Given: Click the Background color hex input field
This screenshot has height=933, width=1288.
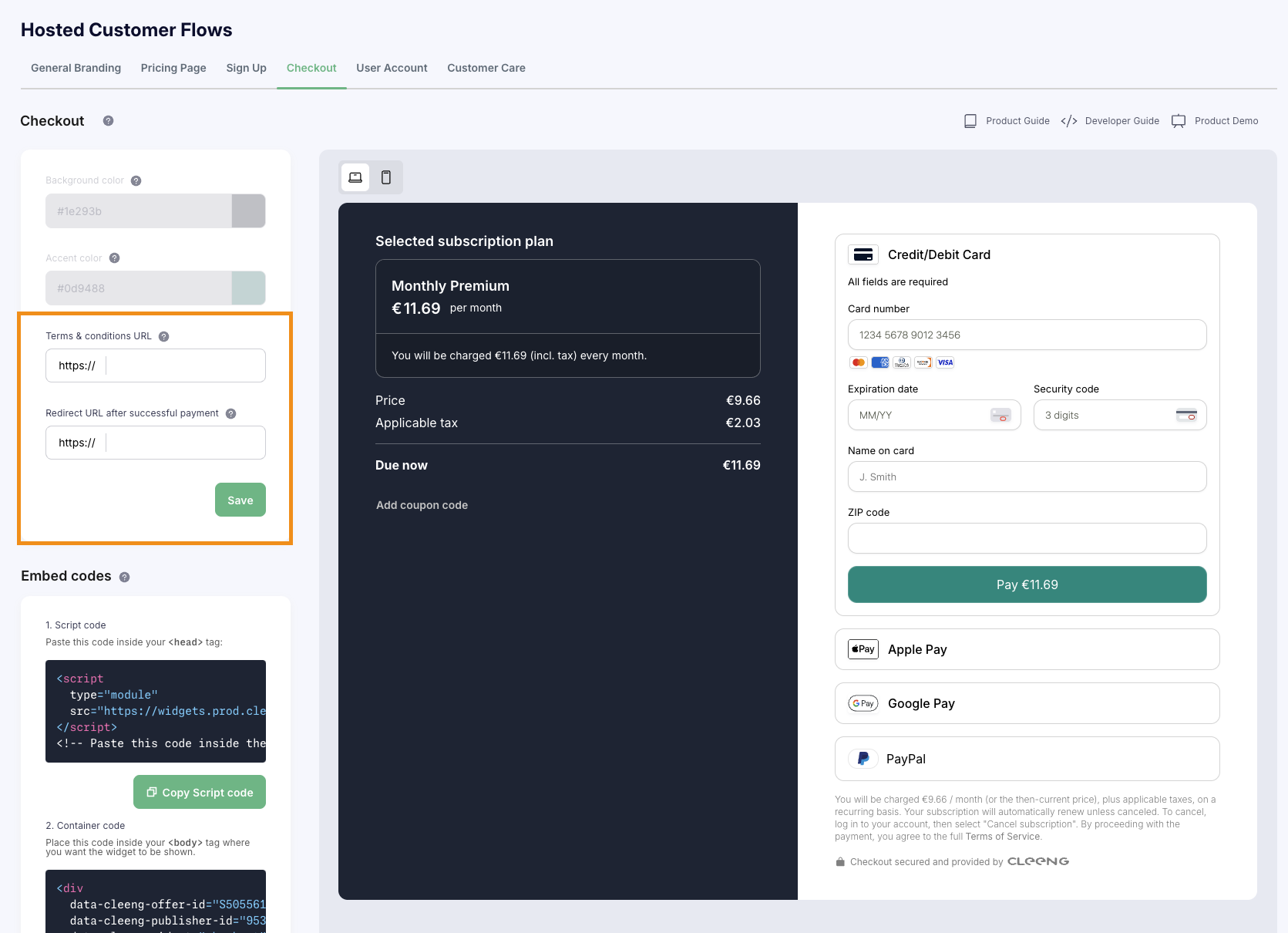Looking at the screenshot, I should coord(139,211).
